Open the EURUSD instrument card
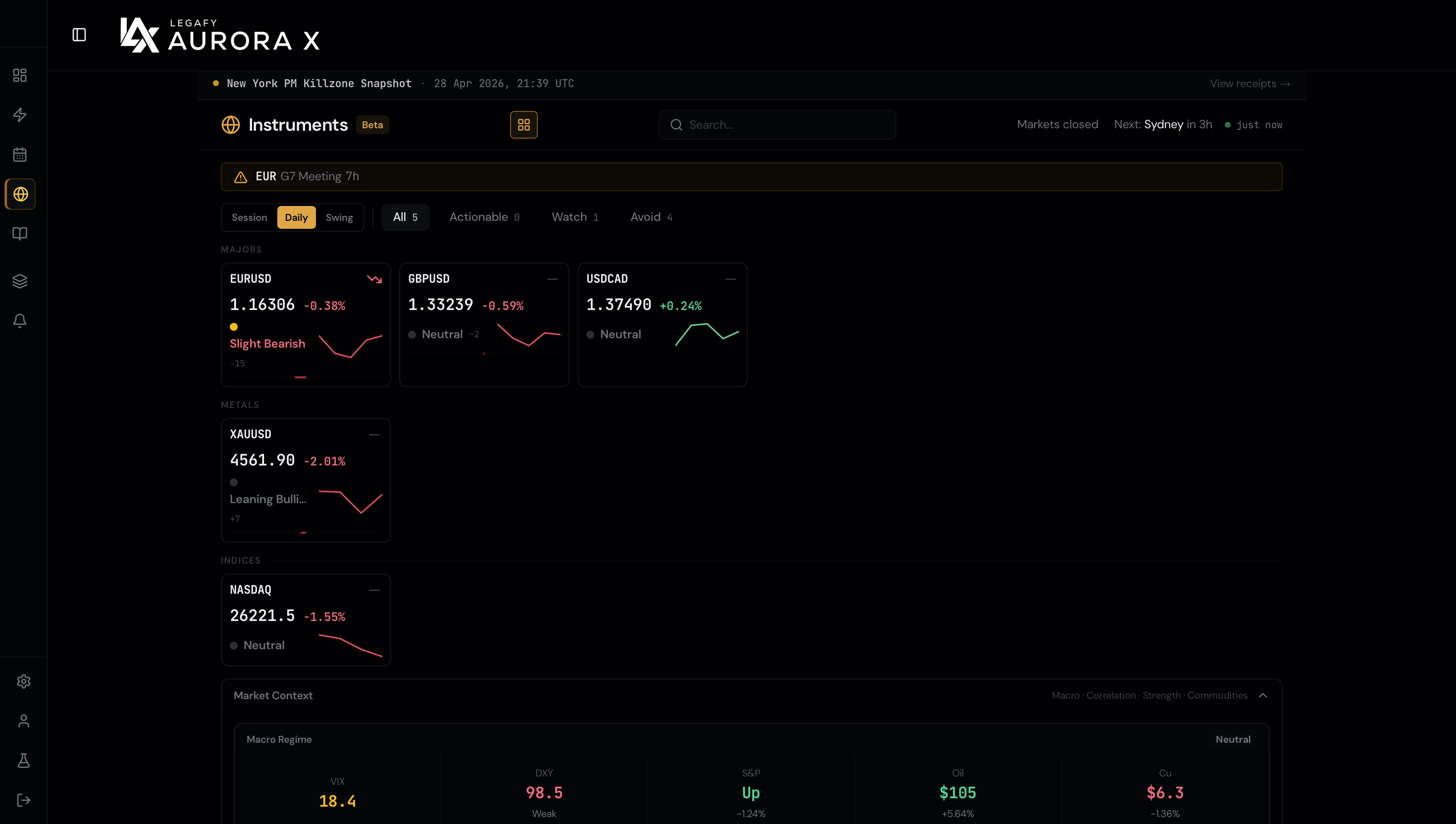Viewport: 1456px width, 824px height. [x=306, y=325]
